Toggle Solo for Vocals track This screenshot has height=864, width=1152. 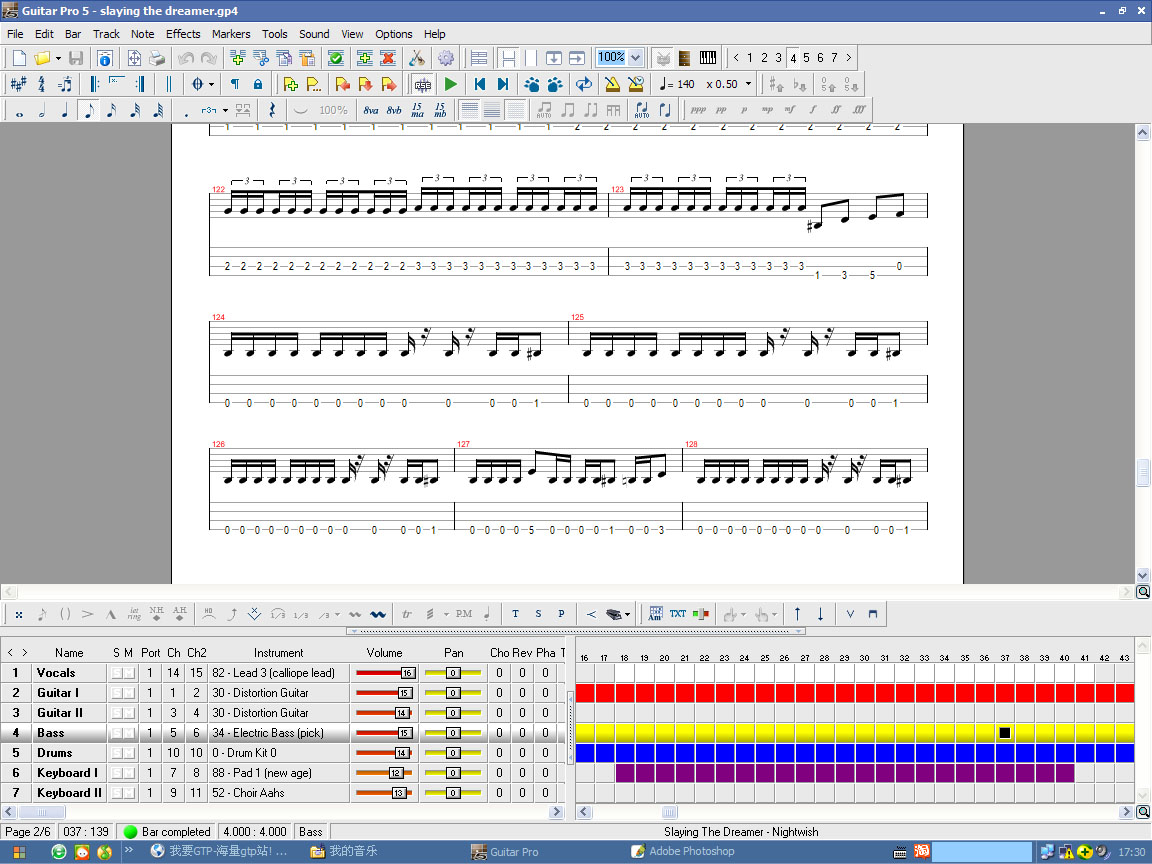pos(116,673)
